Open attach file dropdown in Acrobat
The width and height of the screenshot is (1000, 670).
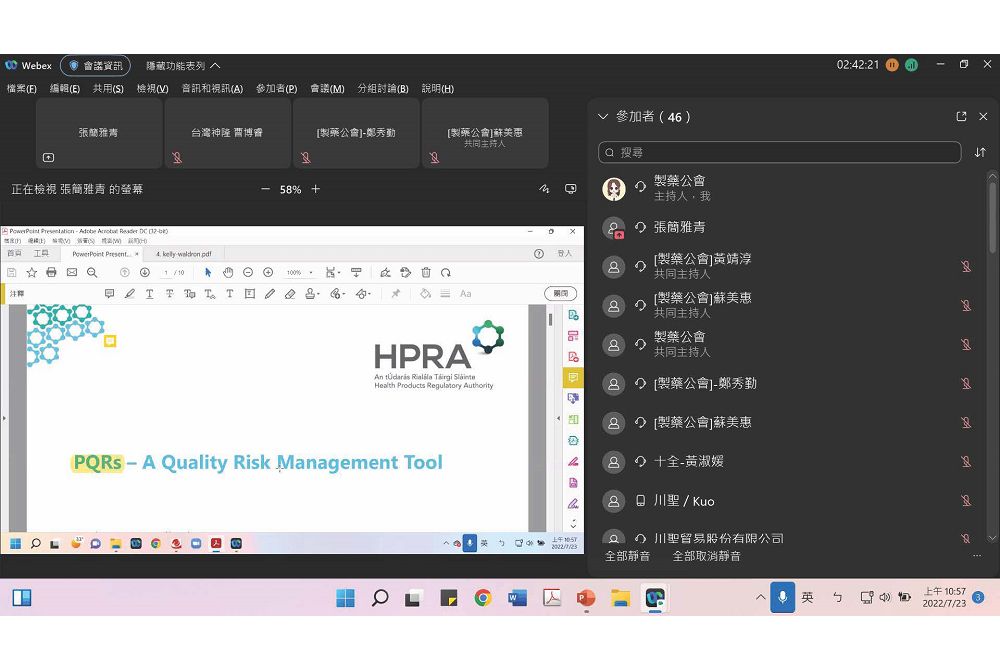[338, 294]
